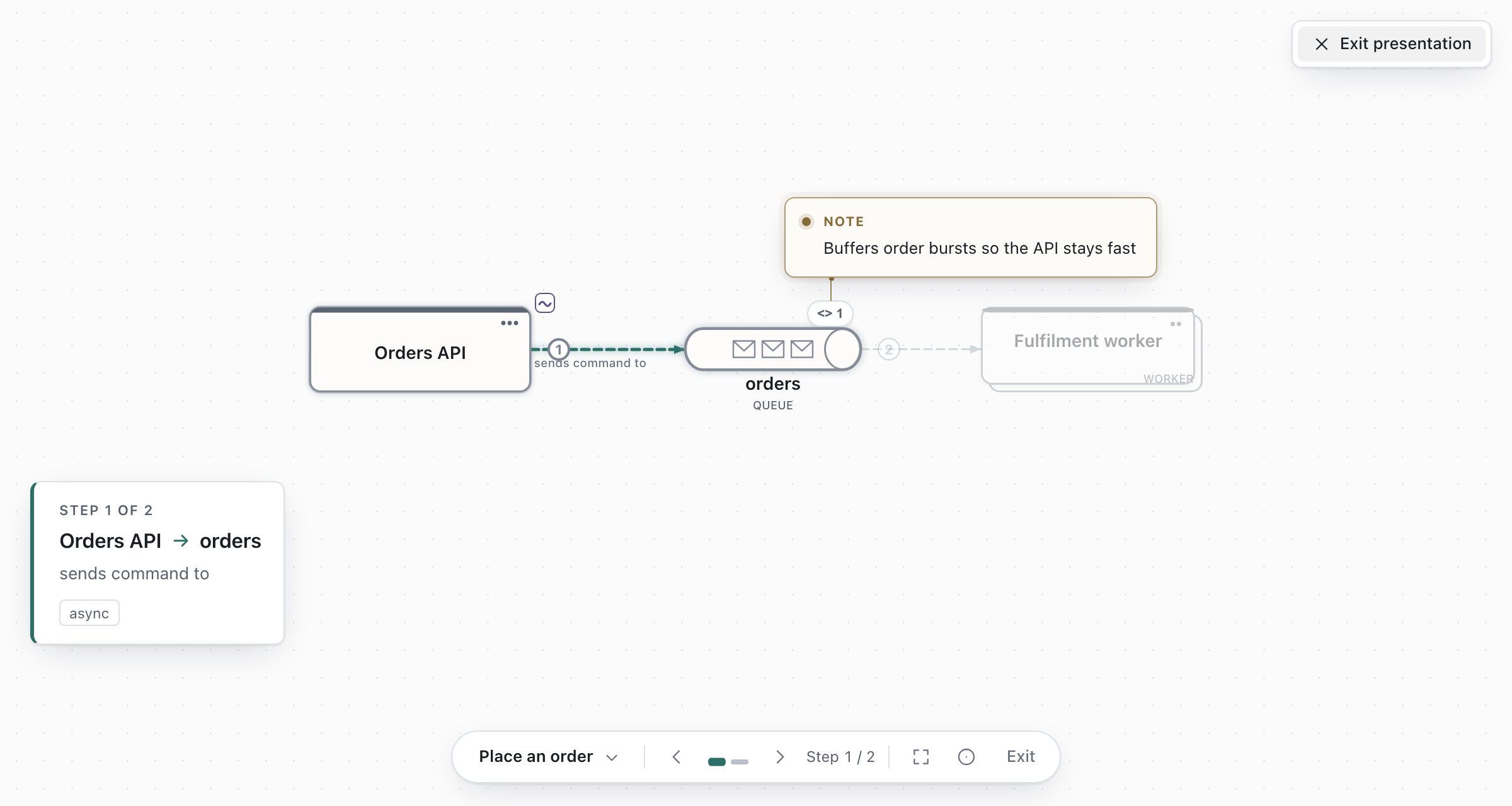Click the NOTE bullet dot icon
Image resolution: width=1512 pixels, height=806 pixels.
[806, 222]
